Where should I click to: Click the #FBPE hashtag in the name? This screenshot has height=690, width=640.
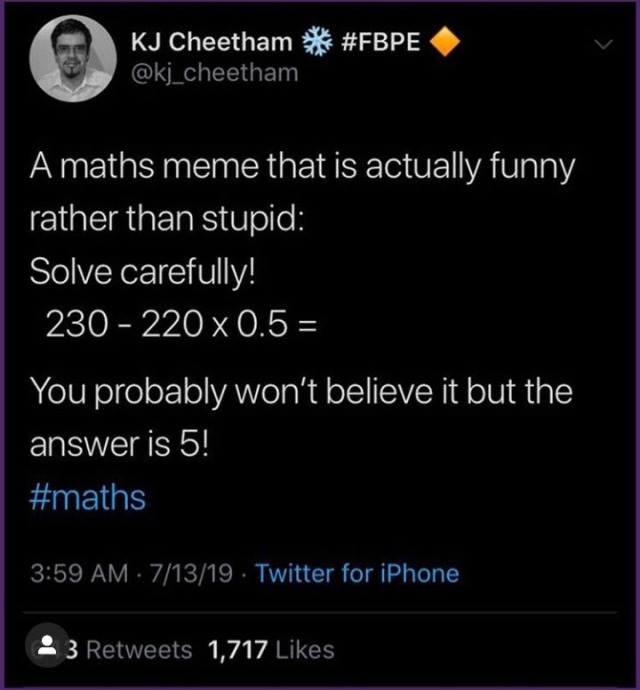click(x=382, y=42)
